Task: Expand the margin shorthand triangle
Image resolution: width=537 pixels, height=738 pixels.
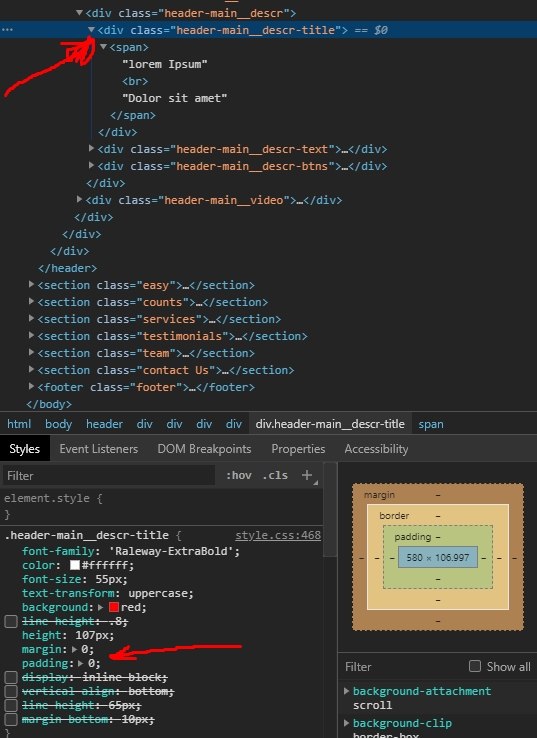Action: click(x=74, y=649)
